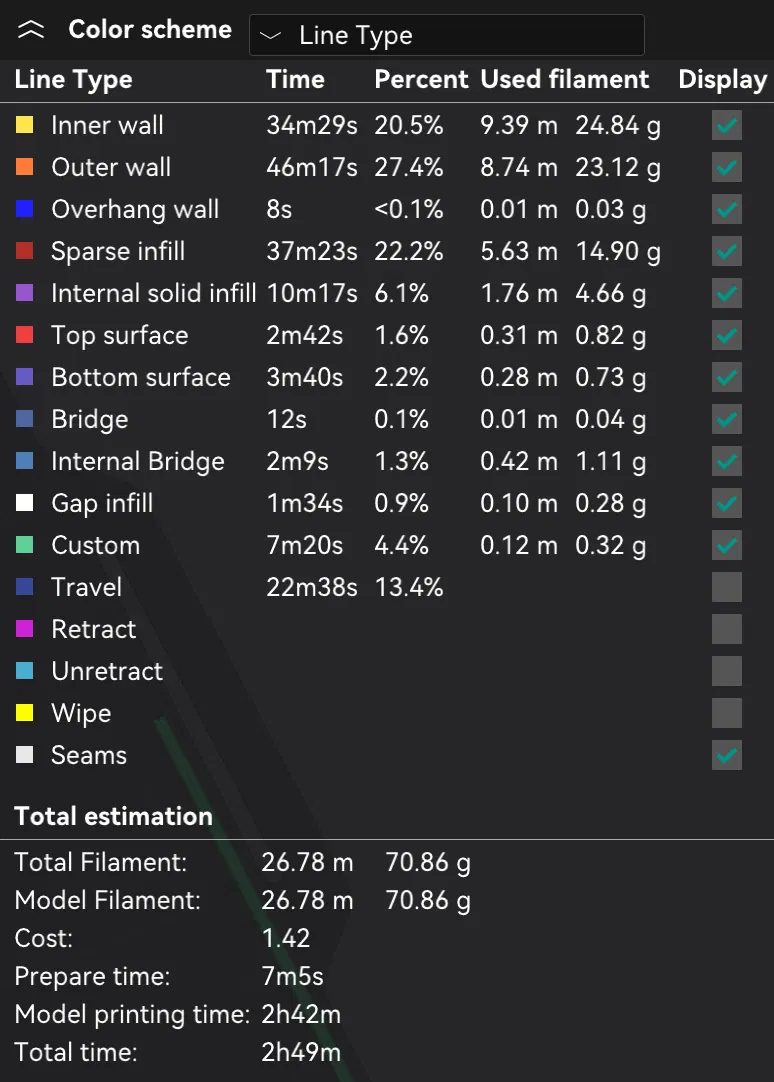Click the Sparse infill color swatch
Viewport: 774px width, 1082px height.
tap(25, 252)
